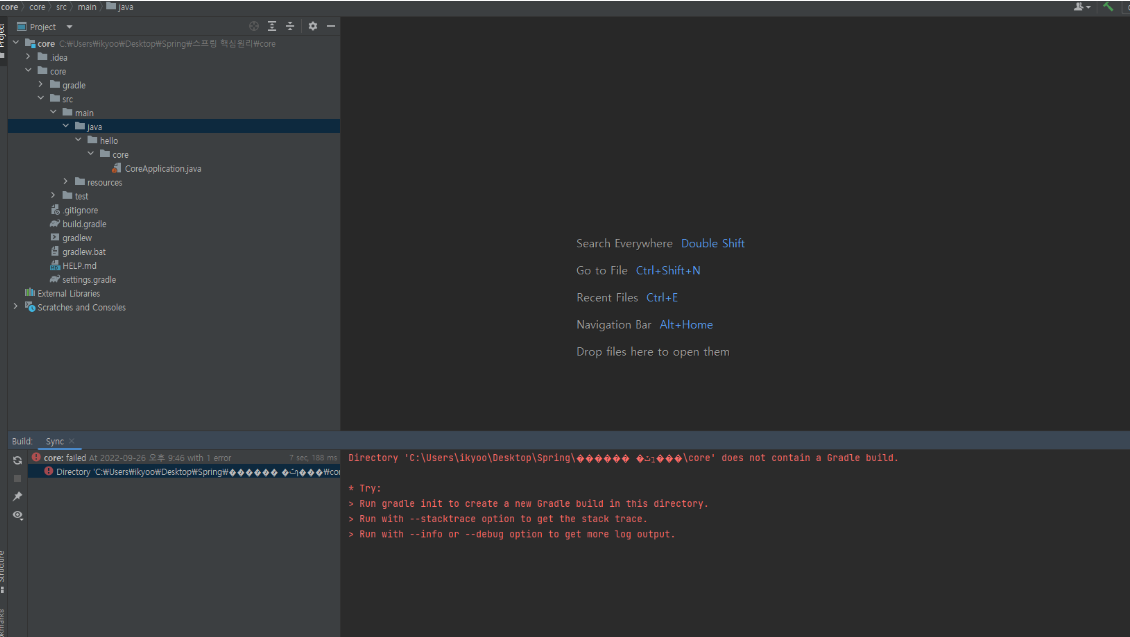
Task: Open the Structure side tool window tab
Action: (x=2, y=571)
